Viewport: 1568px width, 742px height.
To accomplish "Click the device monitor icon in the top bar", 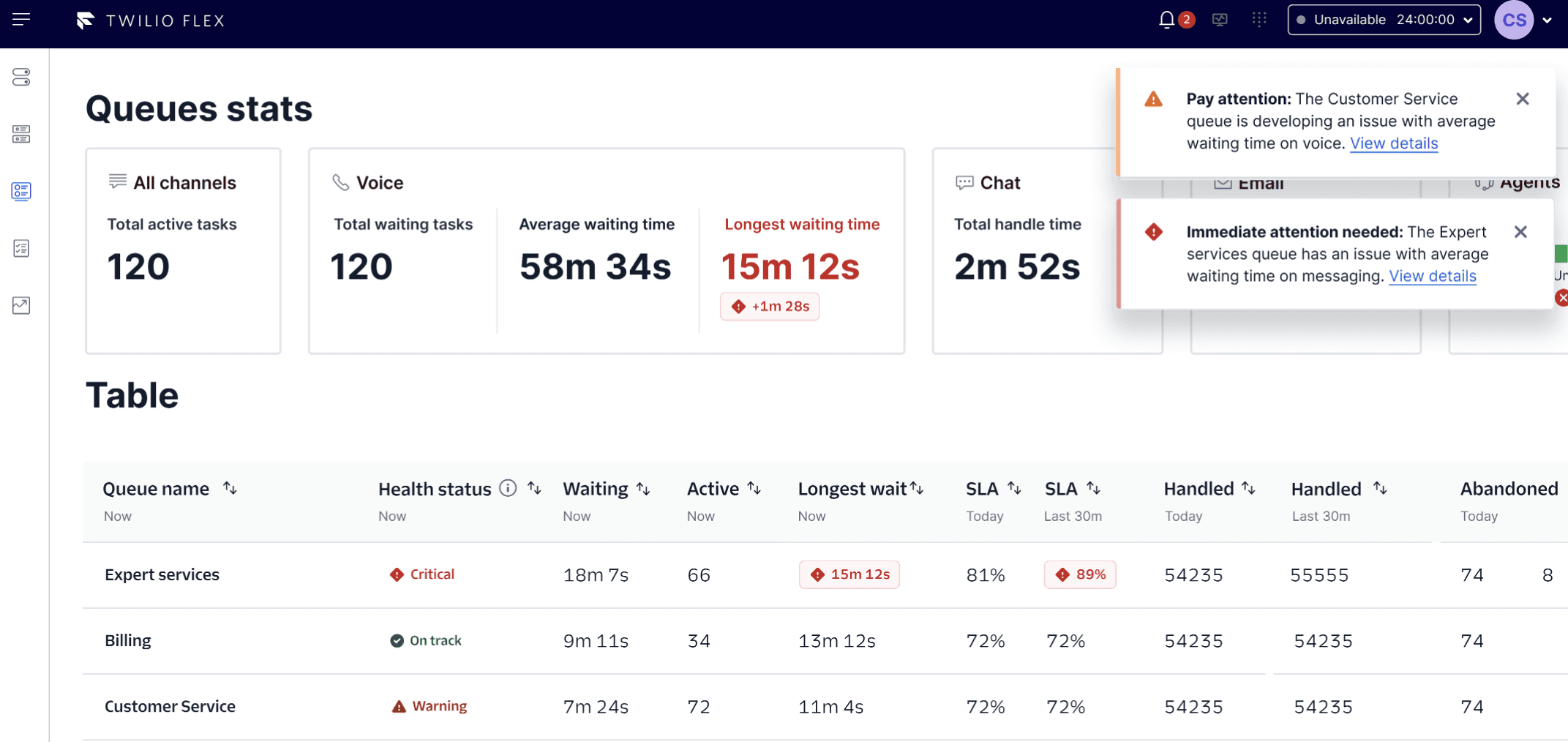I will (x=1220, y=20).
